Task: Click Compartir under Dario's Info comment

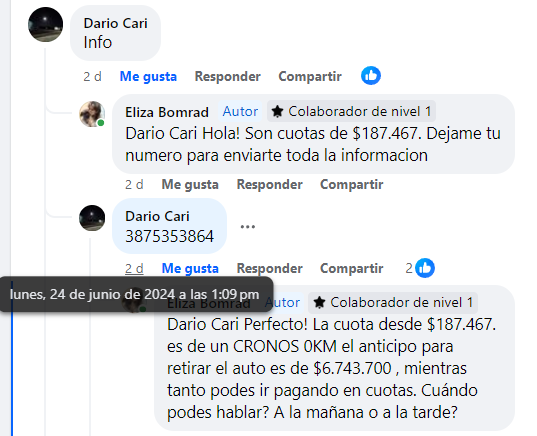Action: (x=310, y=76)
